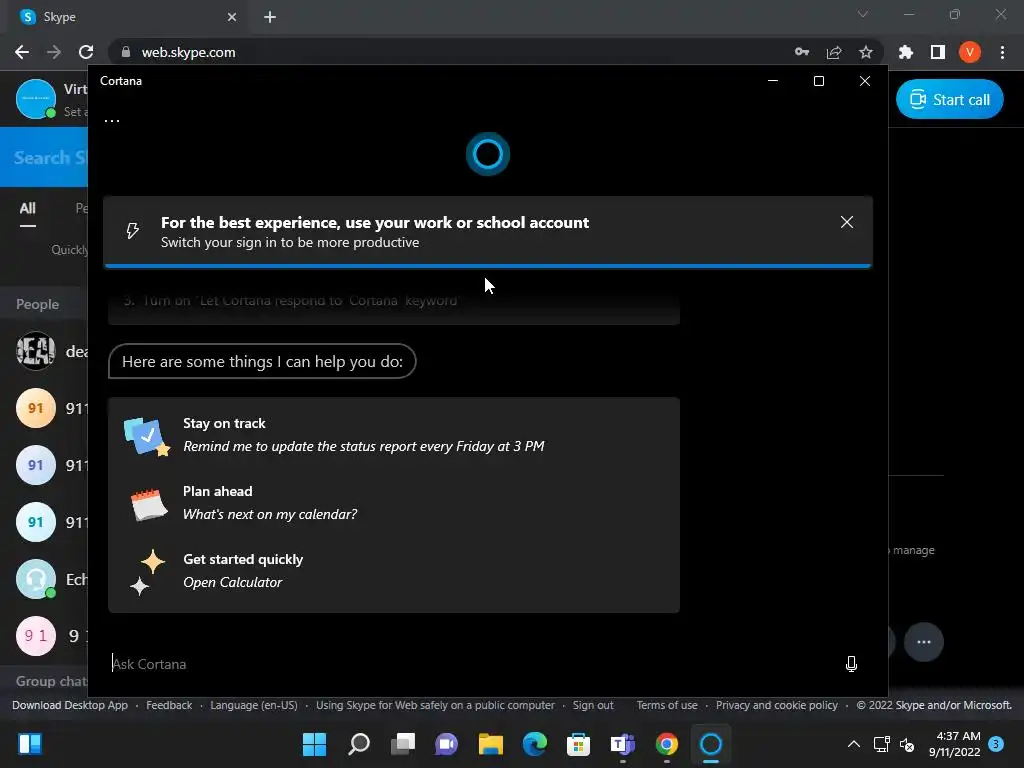Viewport: 1024px width, 768px height.
Task: Reload the Skype web page
Action: pos(86,52)
